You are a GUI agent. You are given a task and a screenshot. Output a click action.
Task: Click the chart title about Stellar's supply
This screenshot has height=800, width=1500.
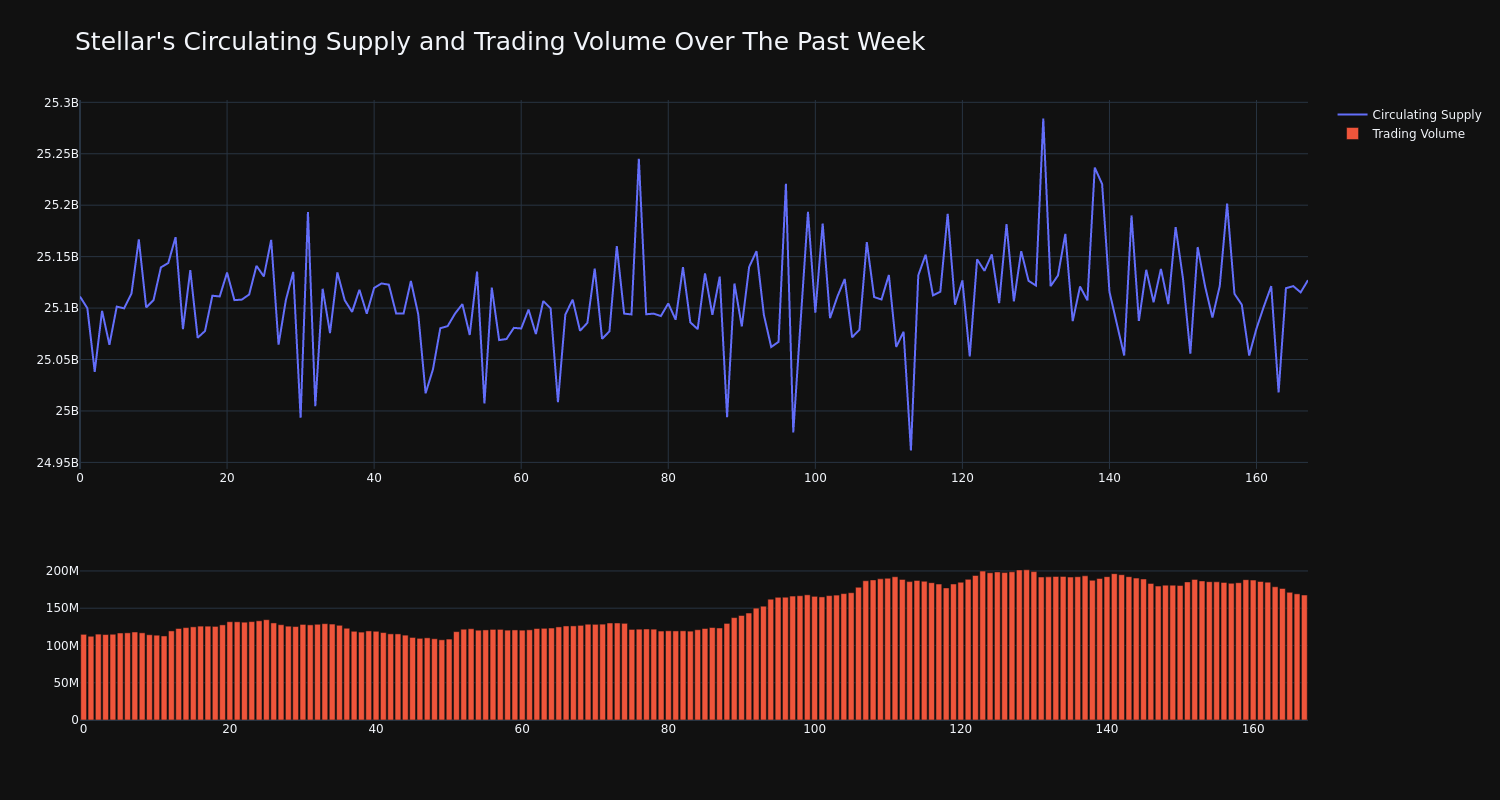[x=500, y=42]
